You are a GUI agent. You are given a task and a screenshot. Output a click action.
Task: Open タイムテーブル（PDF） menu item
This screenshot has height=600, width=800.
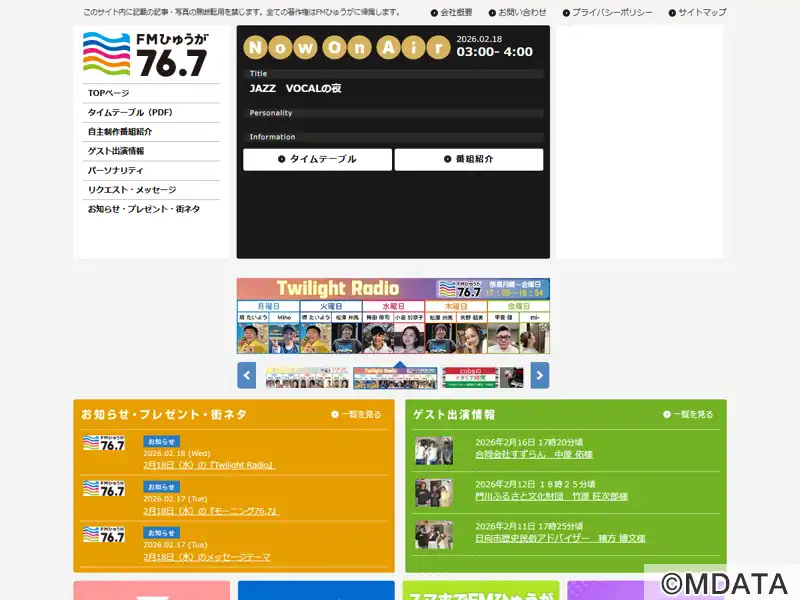[x=151, y=113]
